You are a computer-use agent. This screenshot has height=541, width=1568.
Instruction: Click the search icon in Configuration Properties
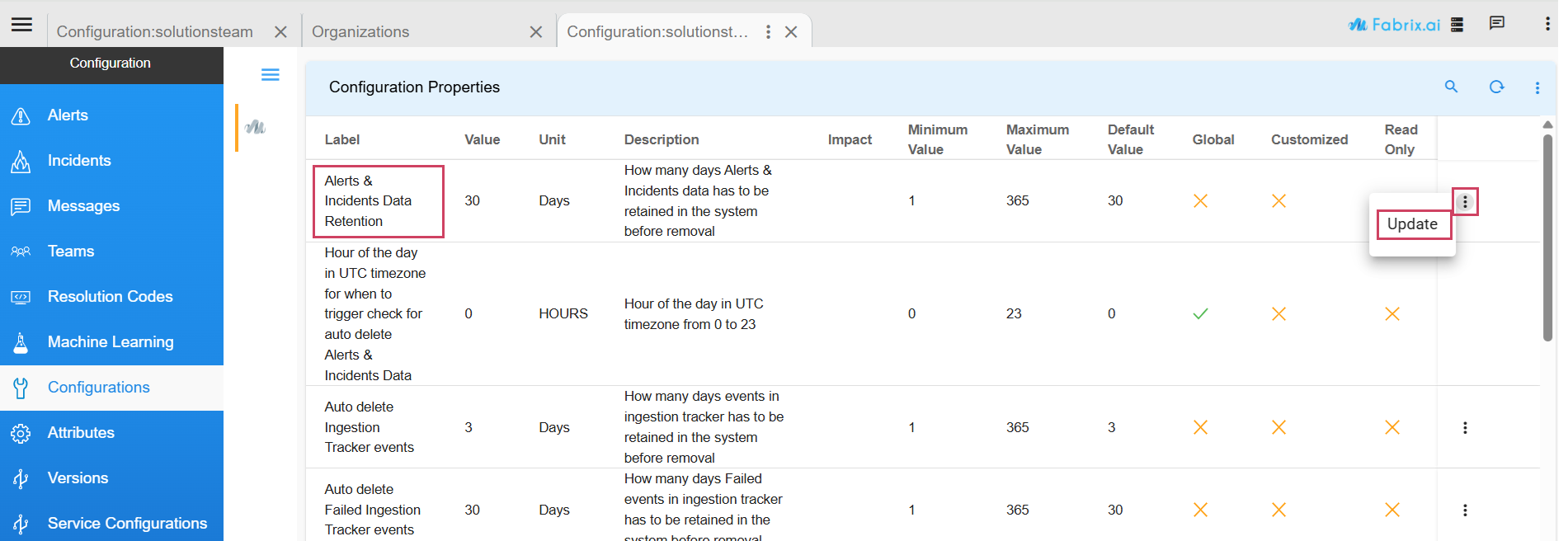click(1451, 87)
